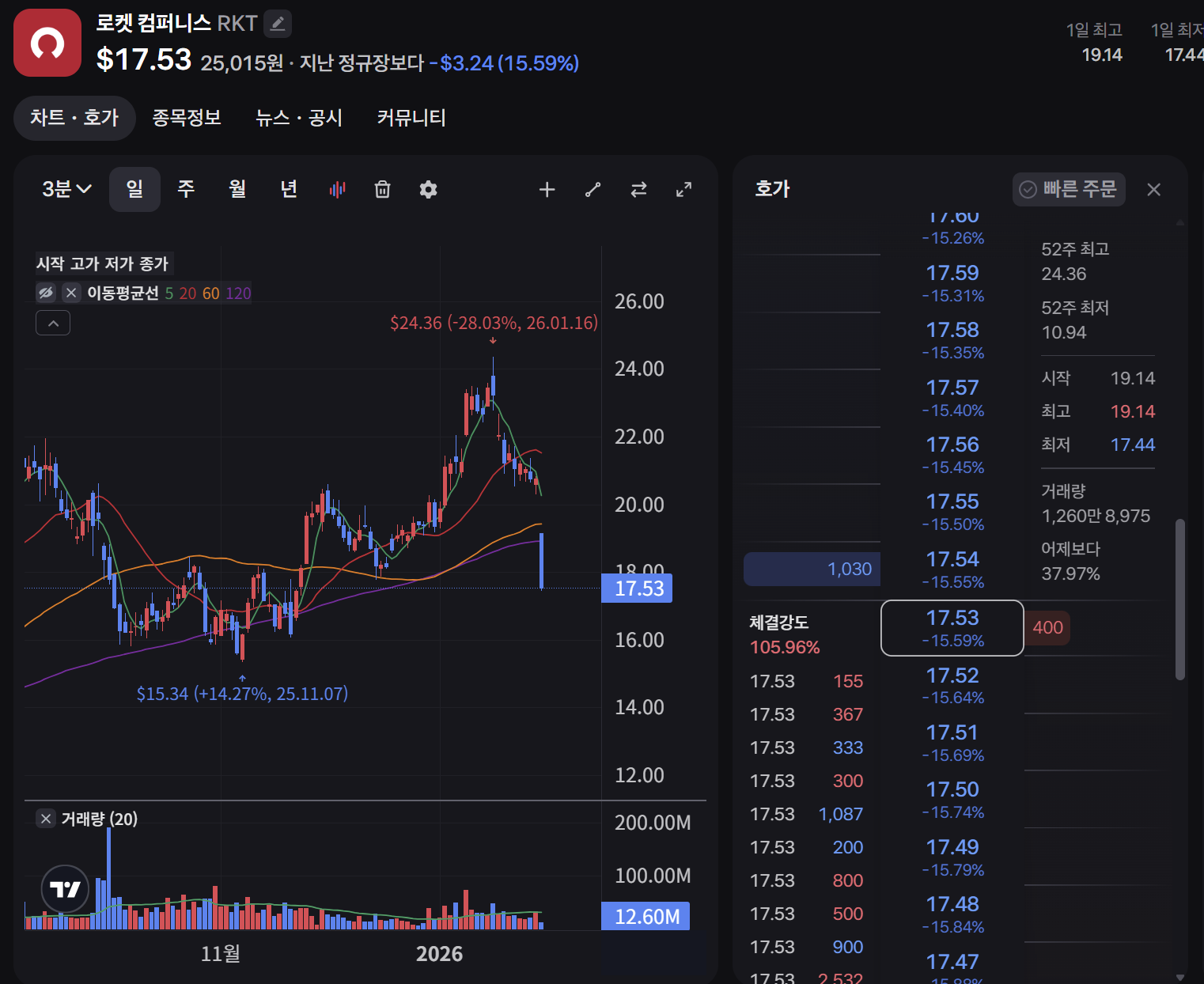Open the 3분 interval dropdown
This screenshot has height=984, width=1204.
pos(66,189)
